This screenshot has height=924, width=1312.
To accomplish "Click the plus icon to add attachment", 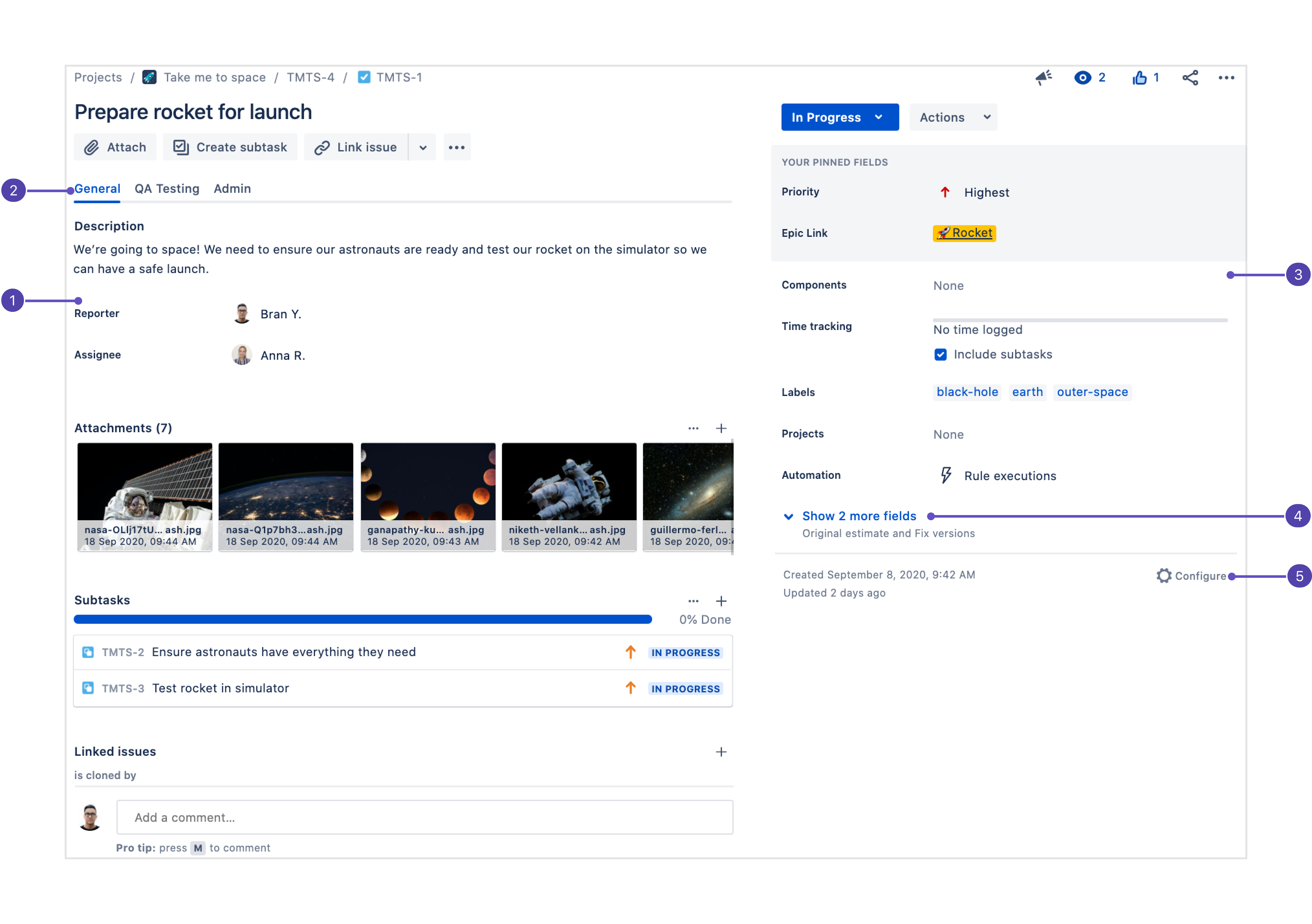I will [721, 428].
